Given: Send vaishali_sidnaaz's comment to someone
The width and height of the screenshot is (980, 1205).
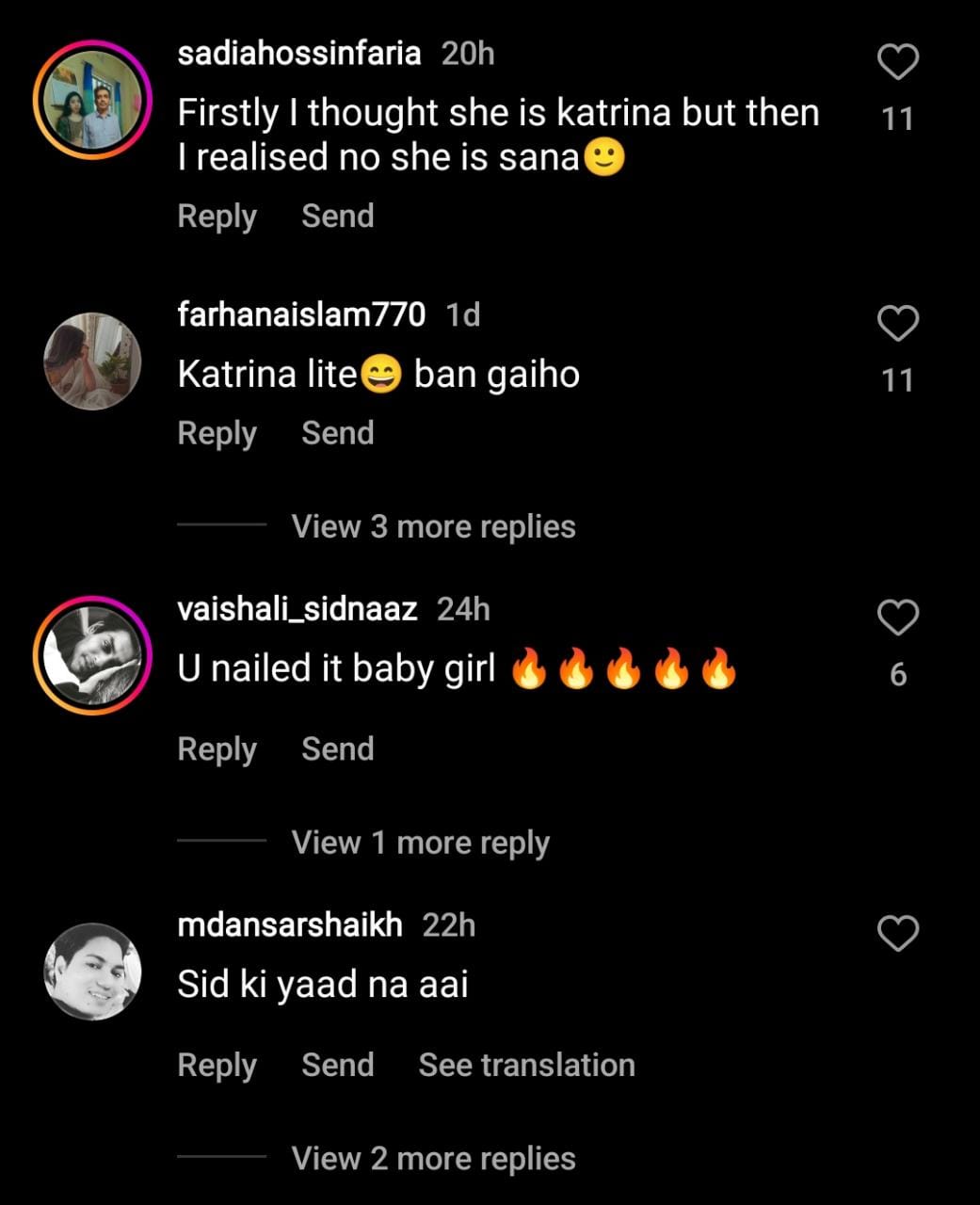Looking at the screenshot, I should (x=337, y=749).
